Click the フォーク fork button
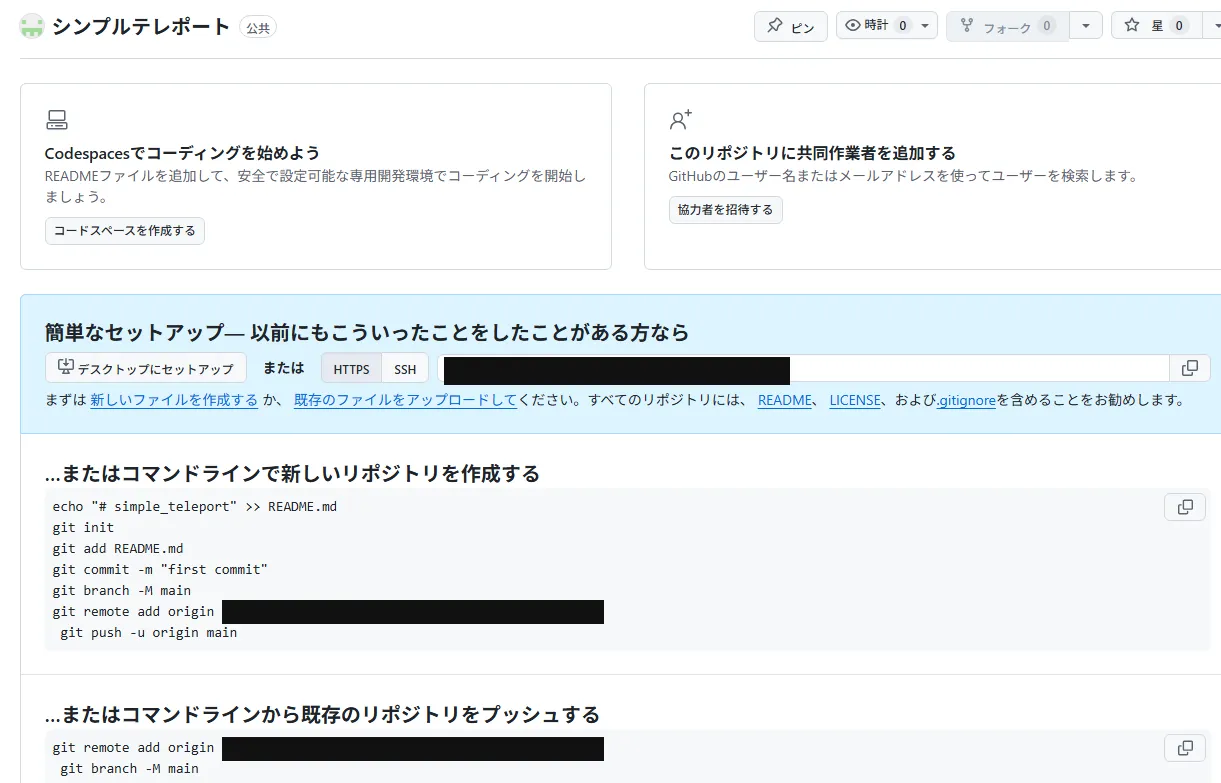The height and width of the screenshot is (783, 1221). (x=1007, y=26)
